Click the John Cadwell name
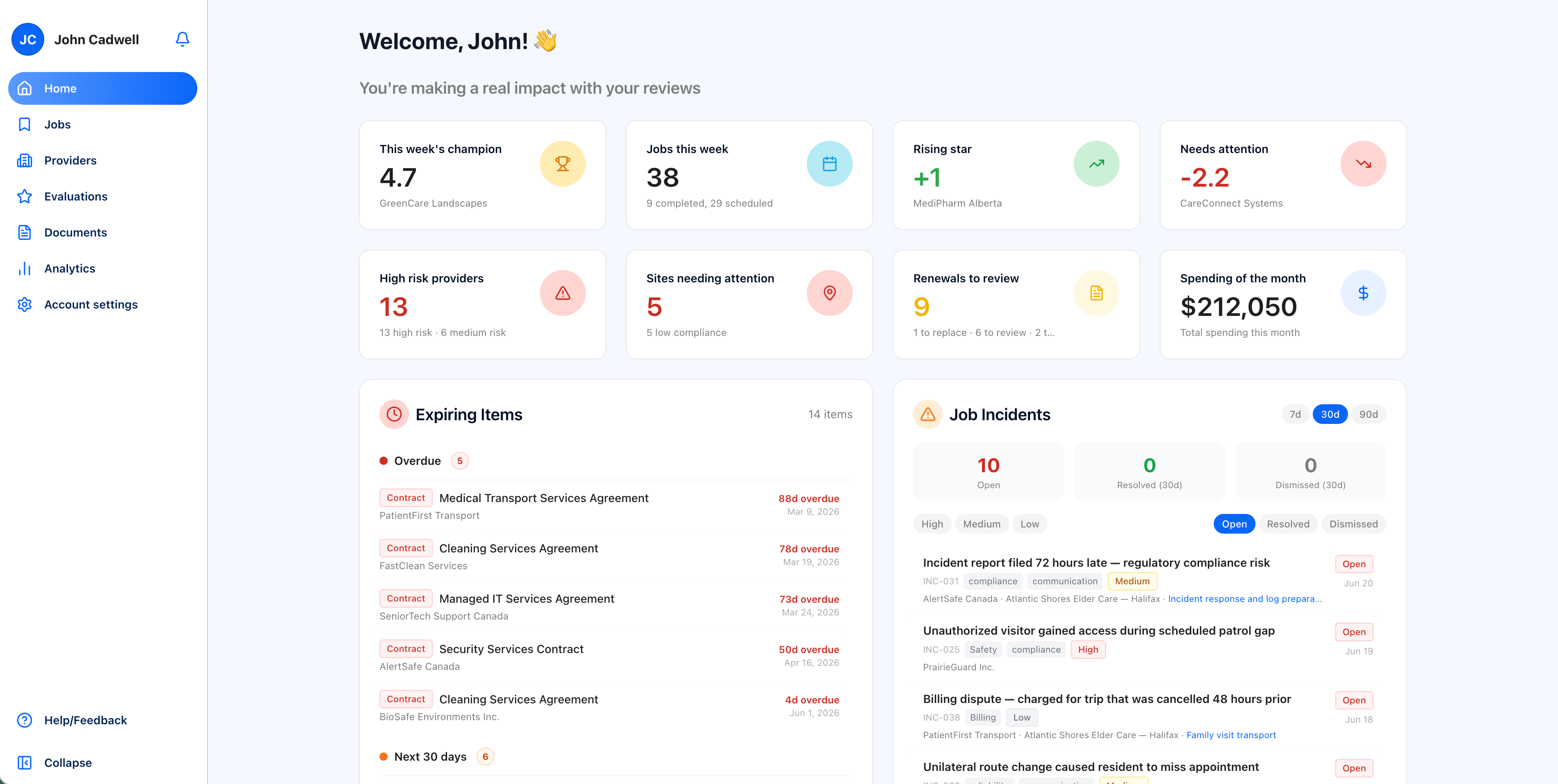 coord(97,39)
